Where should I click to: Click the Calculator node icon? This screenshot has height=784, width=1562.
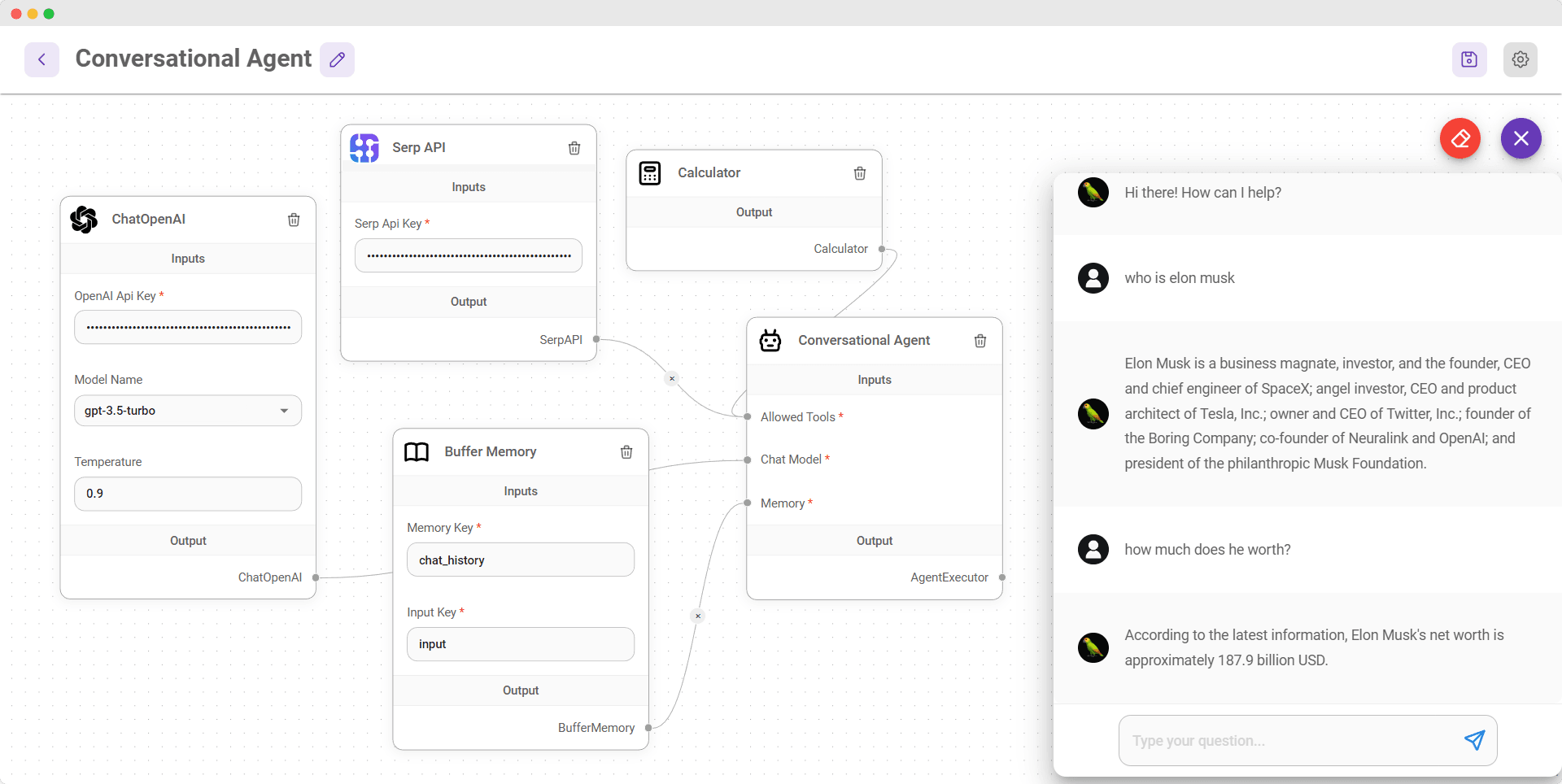pos(649,172)
